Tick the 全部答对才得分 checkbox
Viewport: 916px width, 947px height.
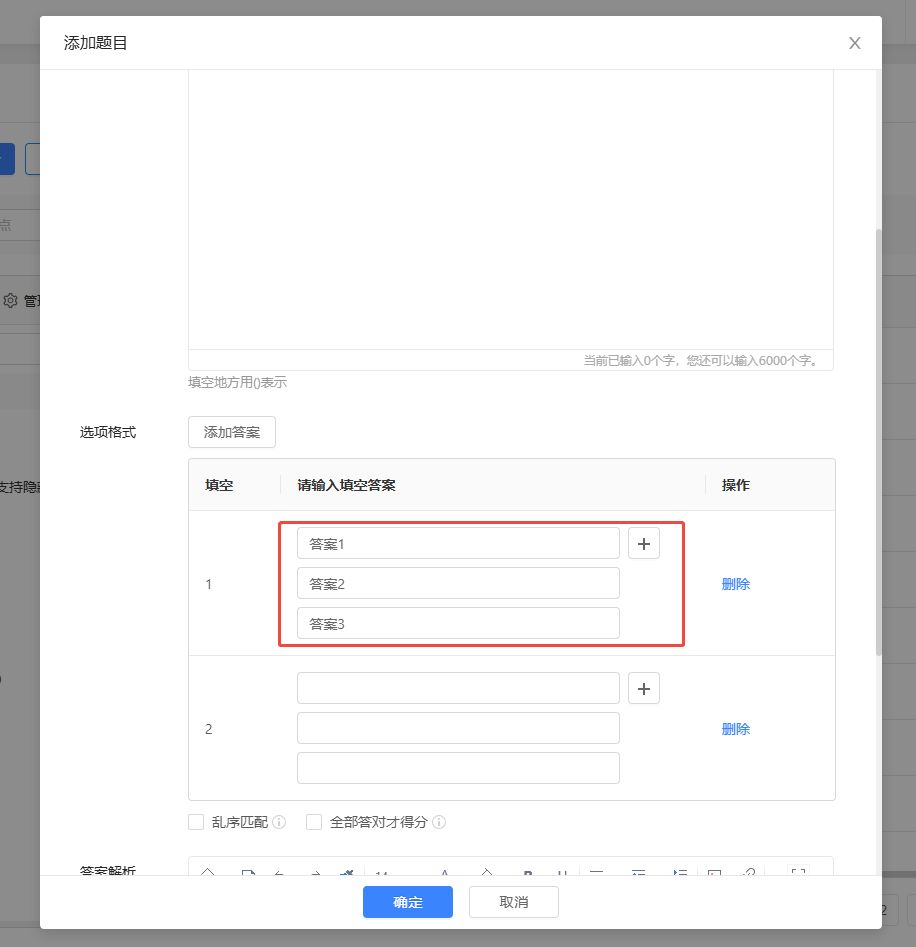click(314, 822)
